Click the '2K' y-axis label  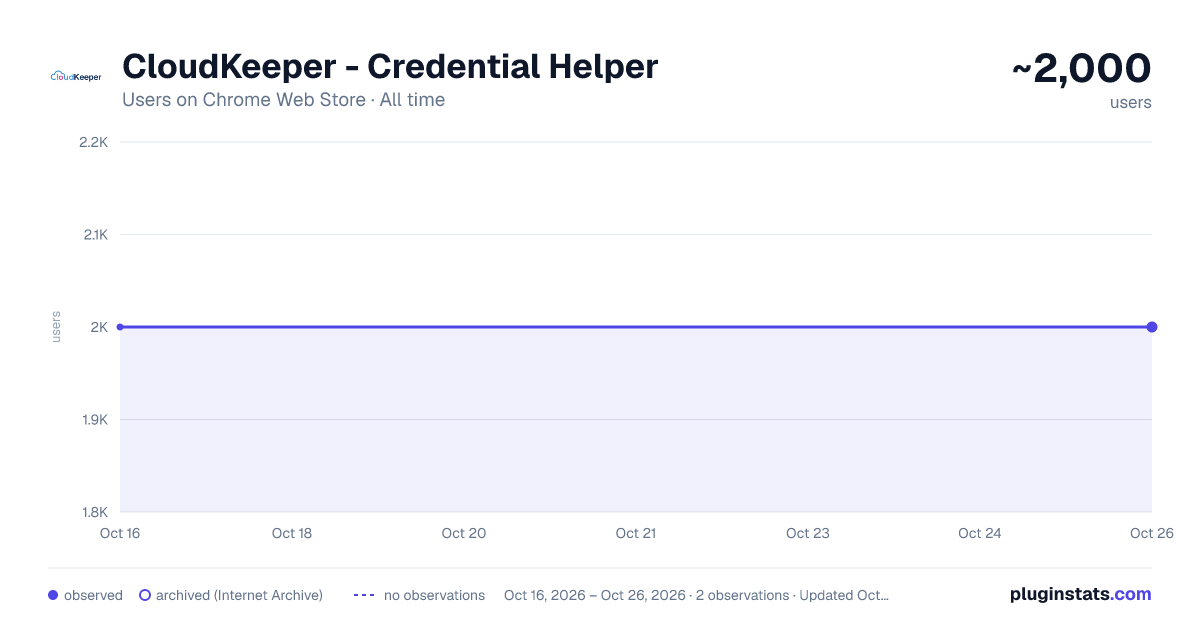(x=99, y=327)
